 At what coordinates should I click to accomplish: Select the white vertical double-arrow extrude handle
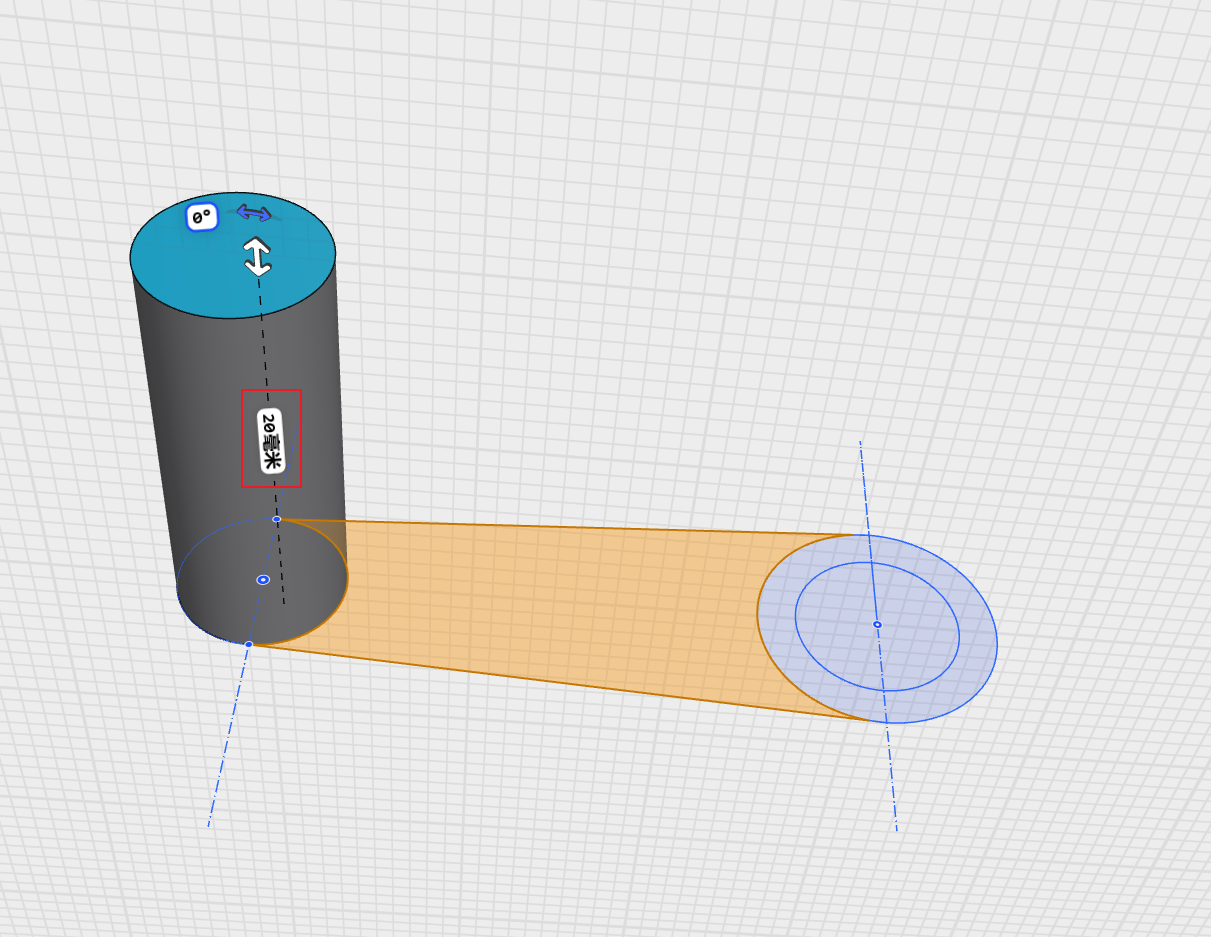coord(258,257)
